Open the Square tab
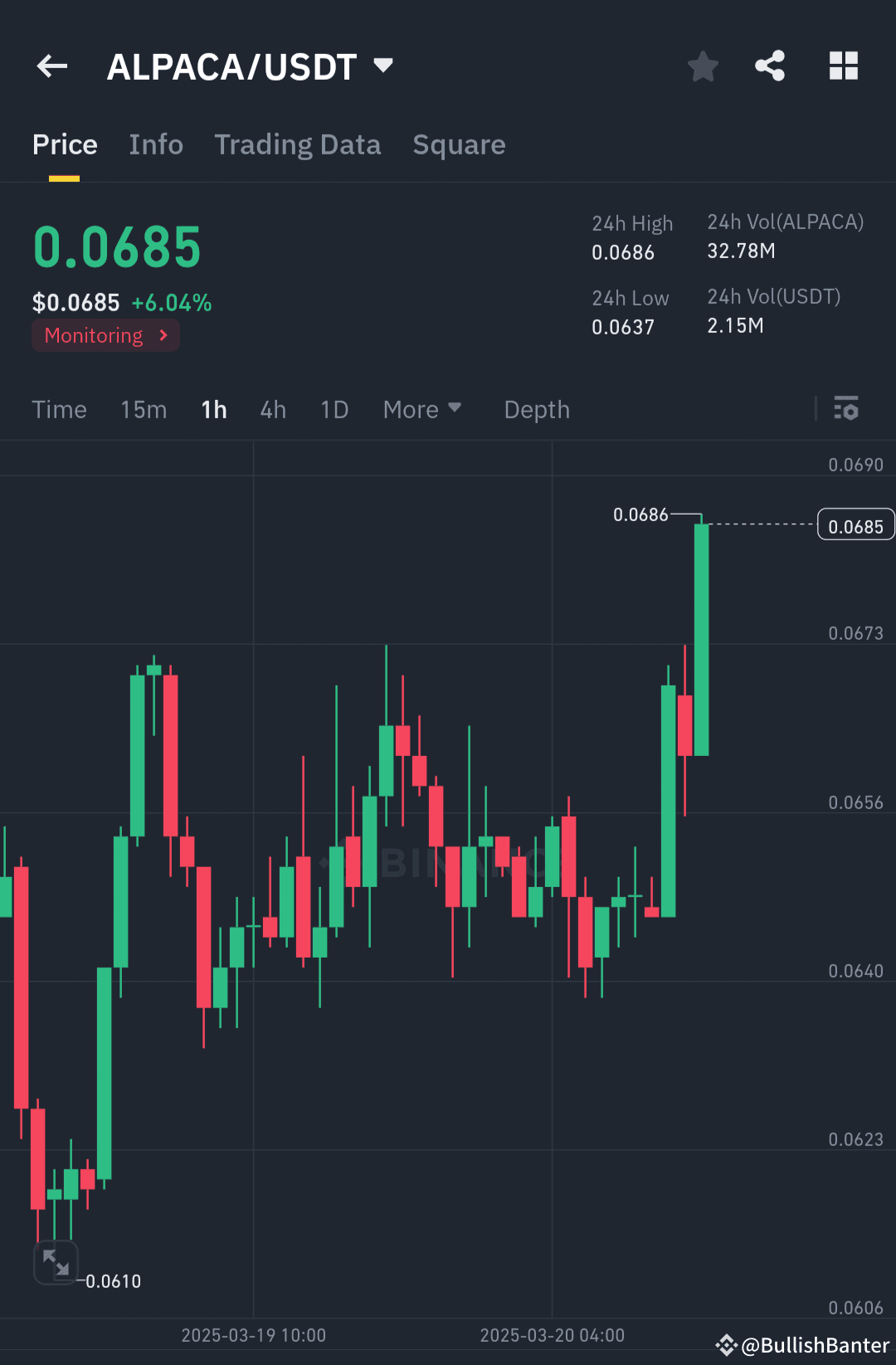 tap(459, 144)
